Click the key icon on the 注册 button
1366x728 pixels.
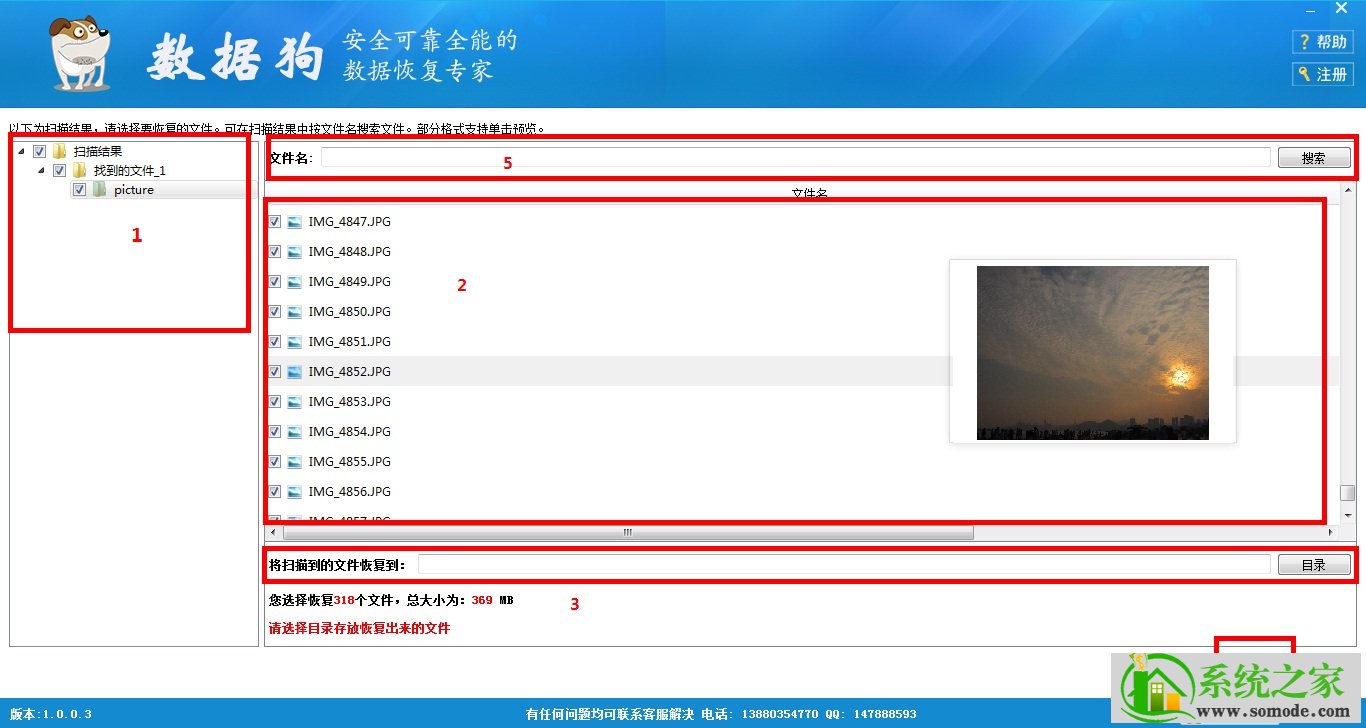pyautogui.click(x=1305, y=74)
